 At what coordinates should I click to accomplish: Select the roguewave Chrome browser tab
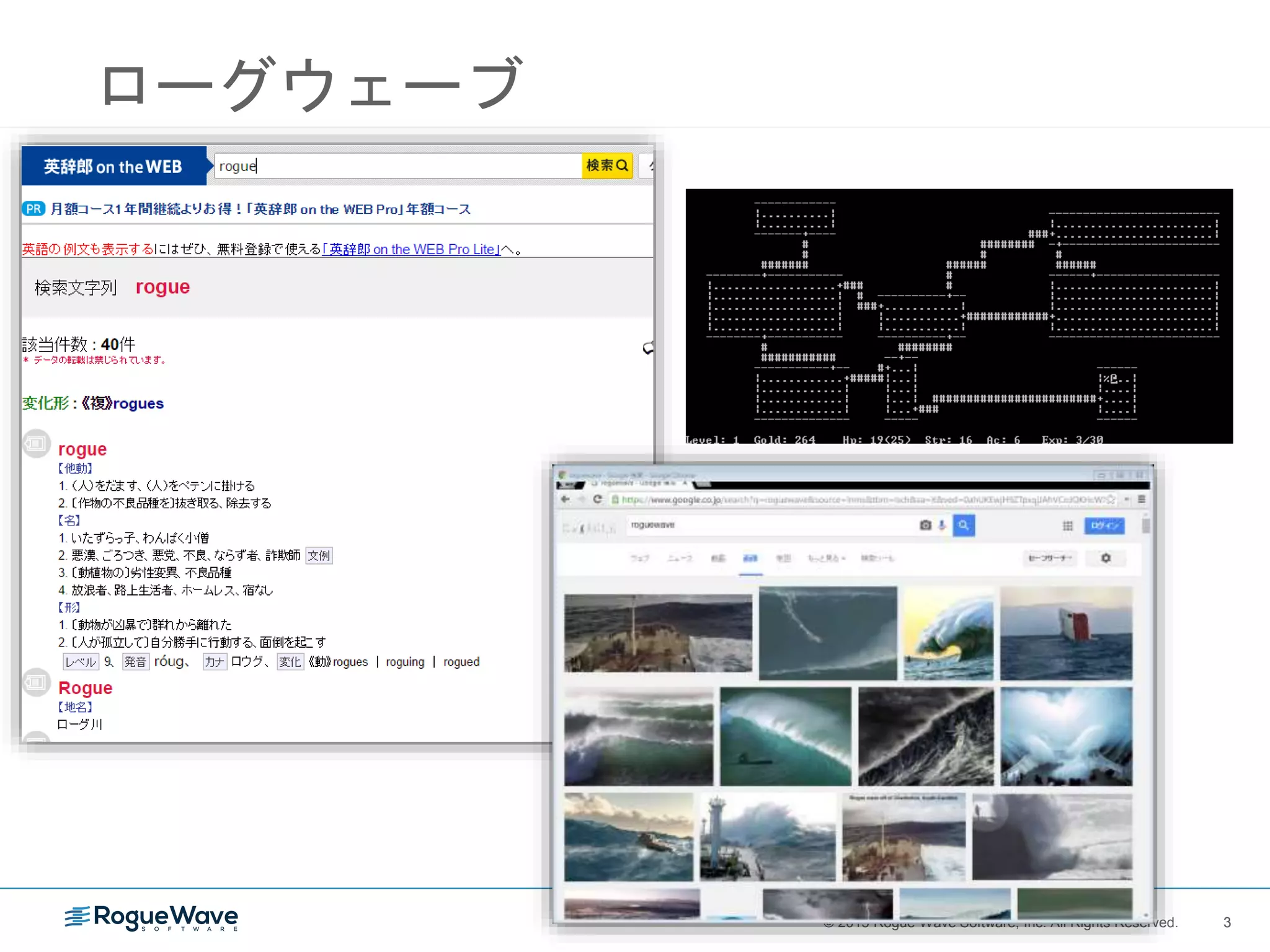[x=639, y=483]
